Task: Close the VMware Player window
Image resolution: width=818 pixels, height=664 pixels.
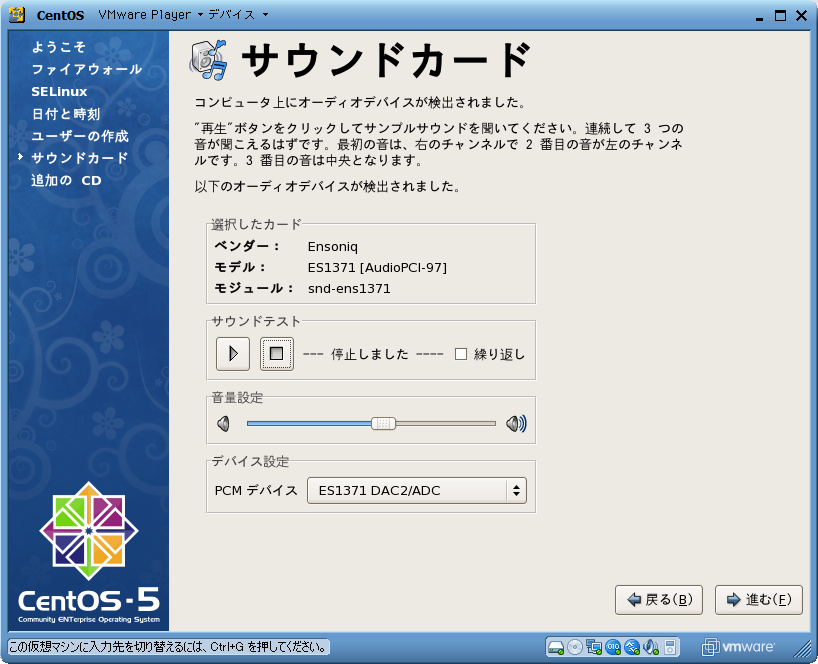Action: click(x=802, y=16)
